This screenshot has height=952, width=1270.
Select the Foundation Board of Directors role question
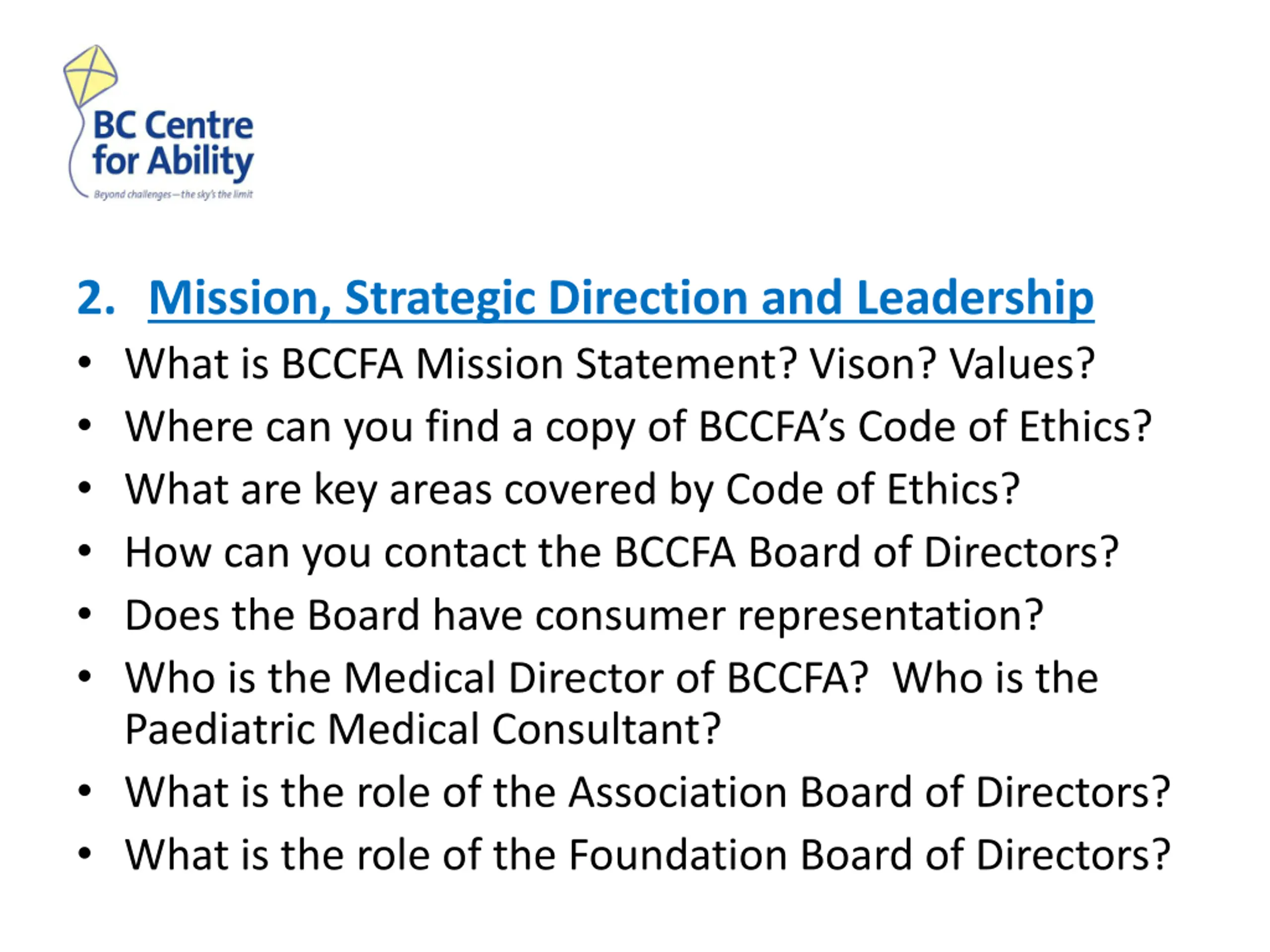pos(647,854)
